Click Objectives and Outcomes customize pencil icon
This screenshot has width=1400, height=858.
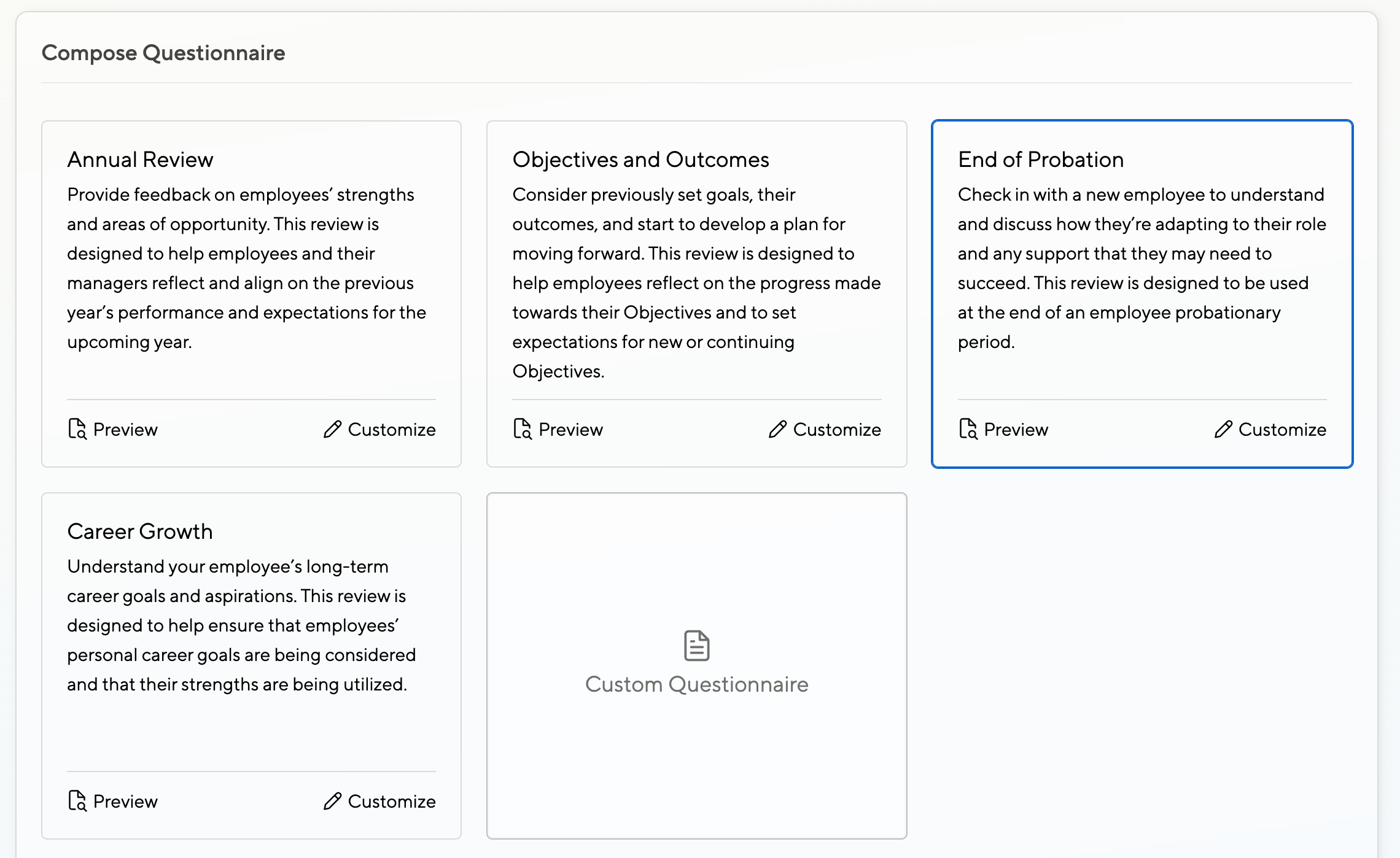(x=777, y=429)
